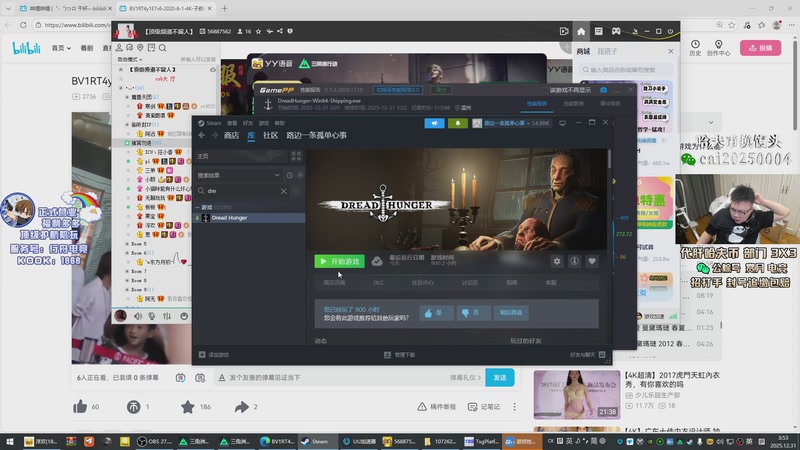Like the bilibili video with thumbs up

(80, 407)
